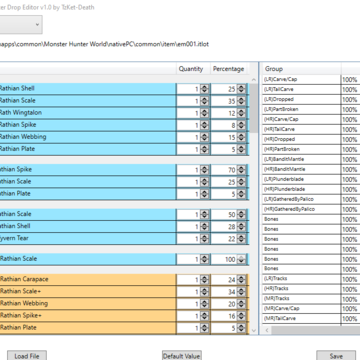Viewport: 360px width, 360px height.
Task: Select the (LR)Carve/Cap group row
Action: (x=301, y=79)
